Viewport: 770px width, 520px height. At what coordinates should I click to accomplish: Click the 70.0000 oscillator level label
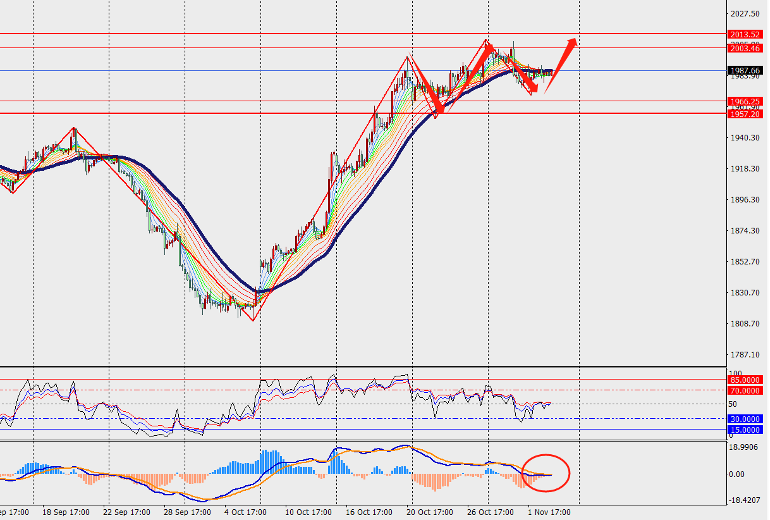(x=744, y=391)
